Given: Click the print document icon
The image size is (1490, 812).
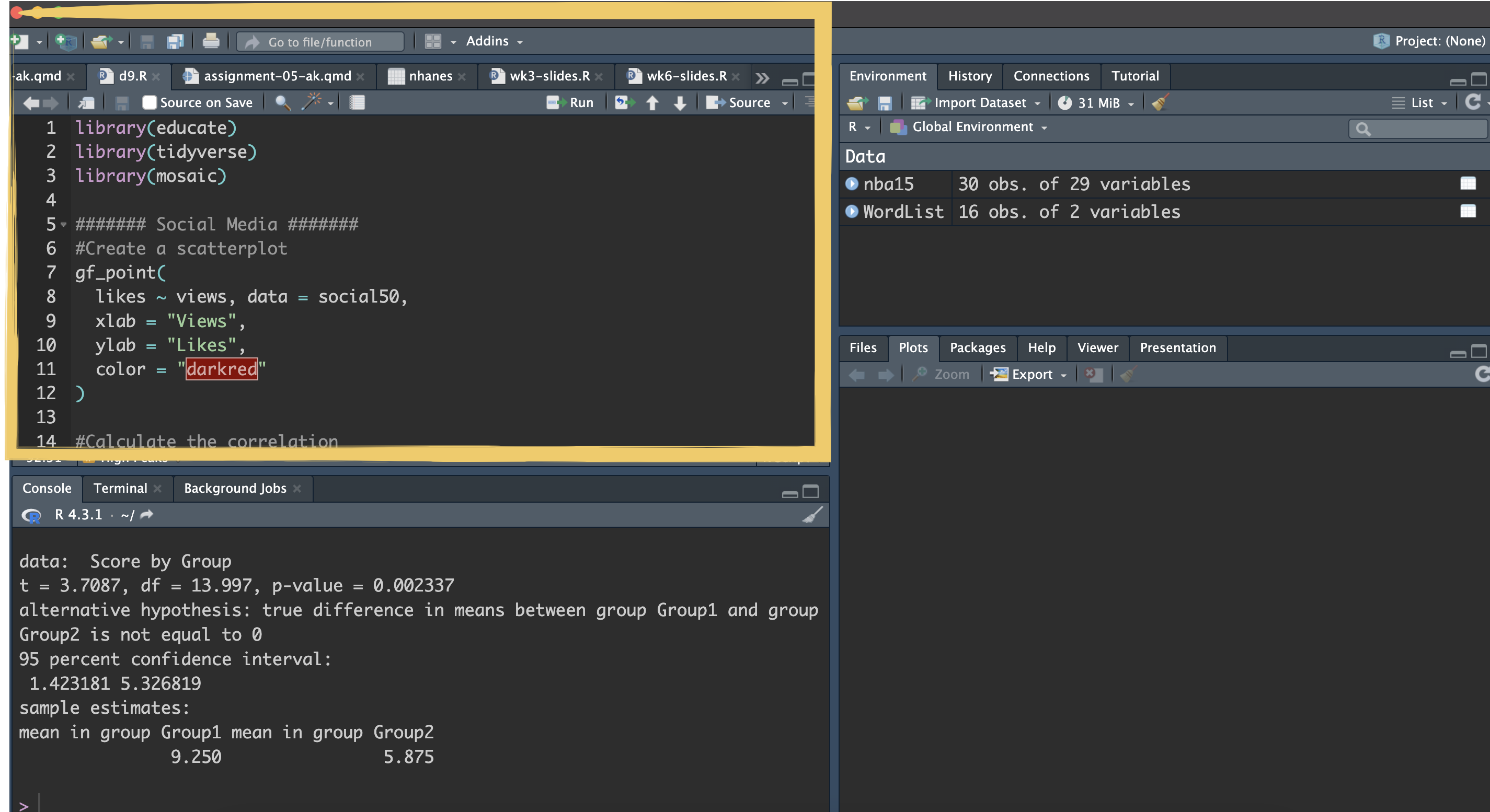Looking at the screenshot, I should 211,42.
